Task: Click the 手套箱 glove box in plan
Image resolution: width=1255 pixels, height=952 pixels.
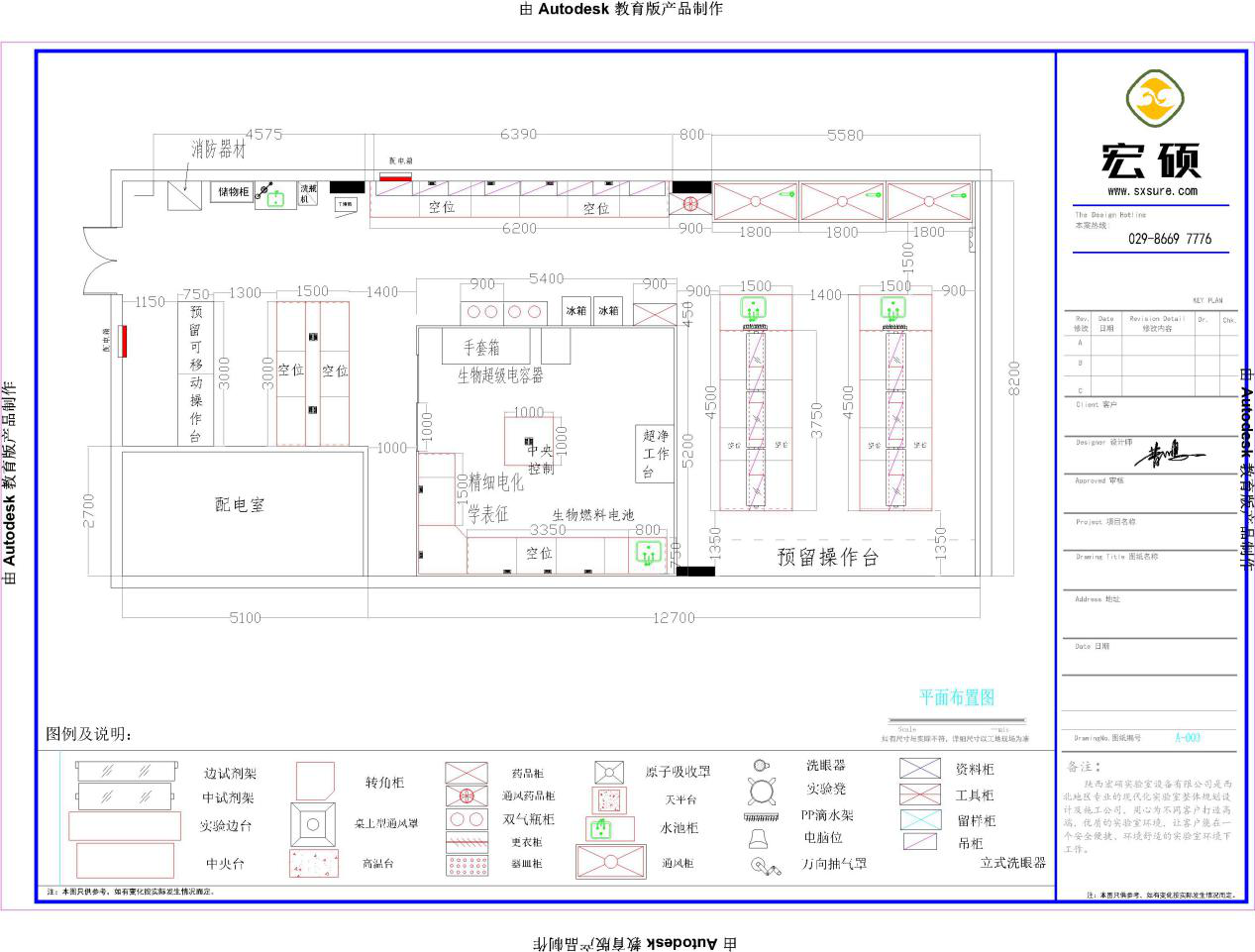Action: [482, 347]
